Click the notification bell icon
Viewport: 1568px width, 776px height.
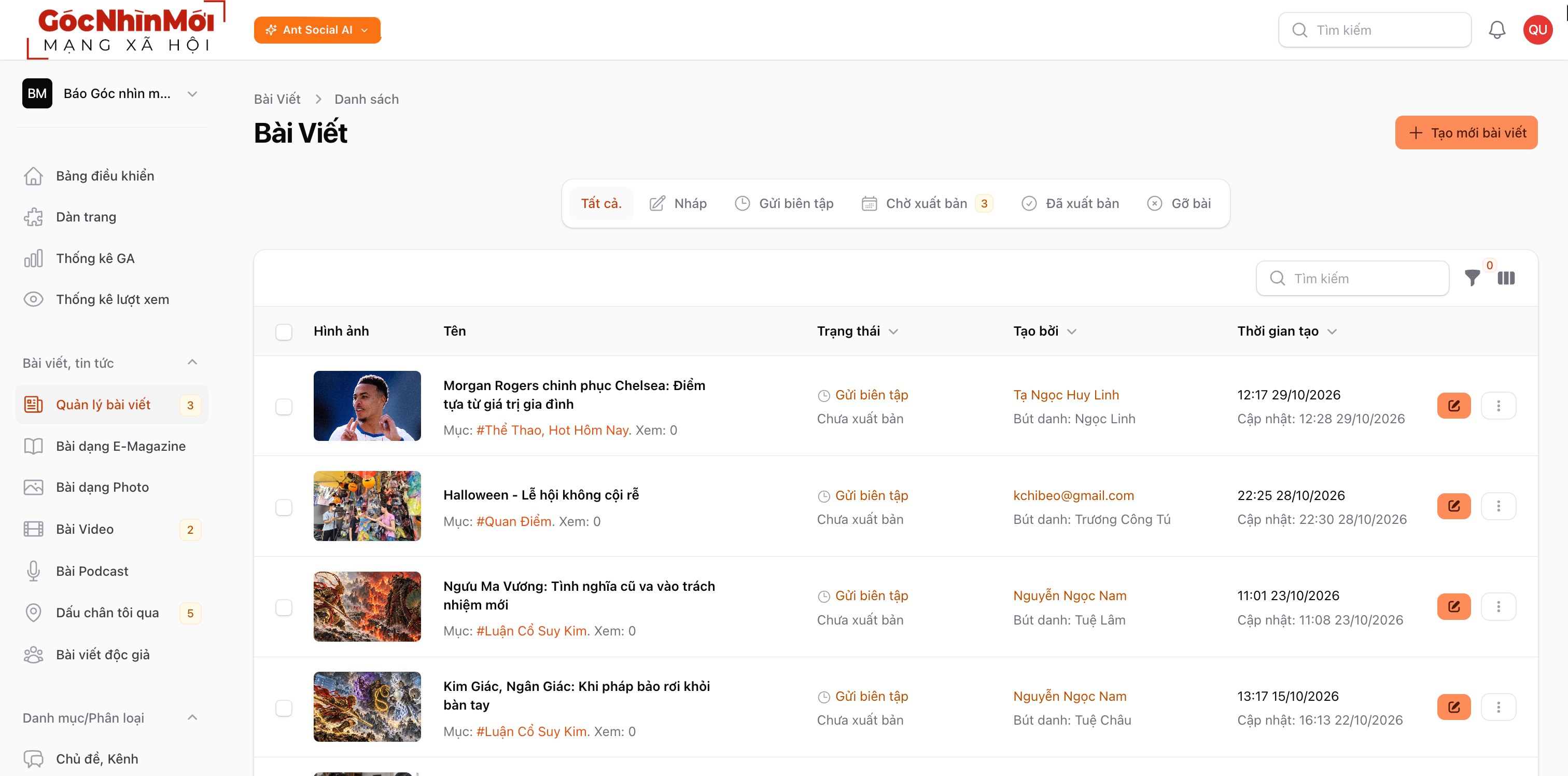[x=1497, y=30]
